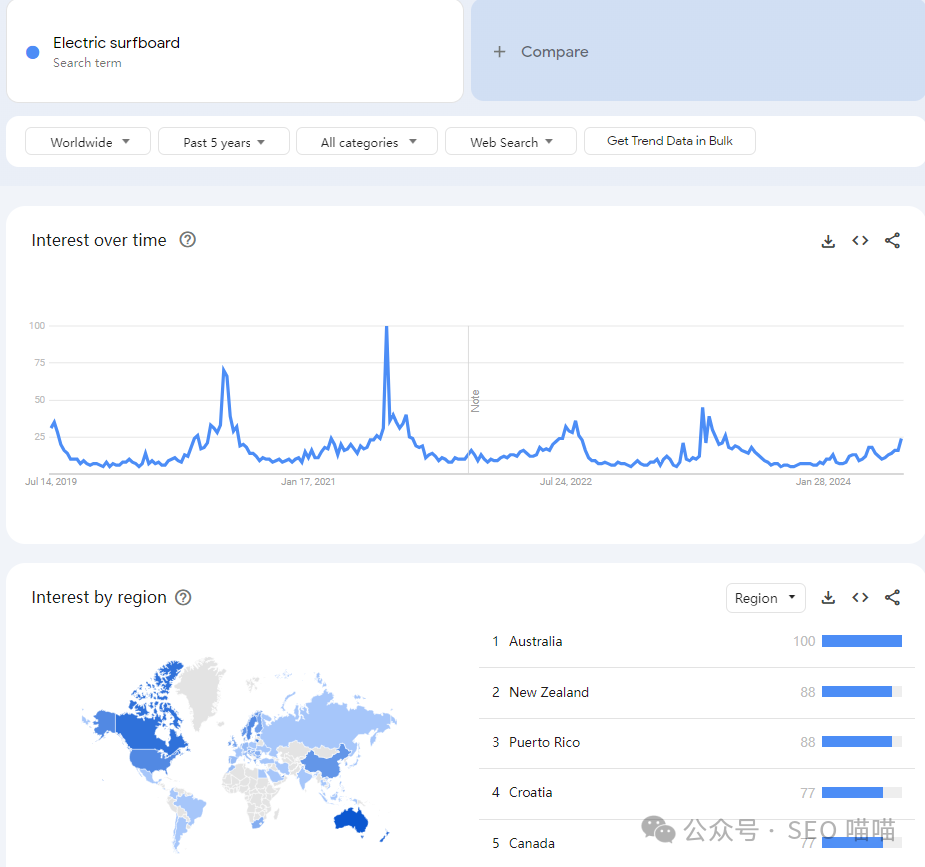Select Australia in the region list
Screen dimensions: 925x867
(x=535, y=642)
